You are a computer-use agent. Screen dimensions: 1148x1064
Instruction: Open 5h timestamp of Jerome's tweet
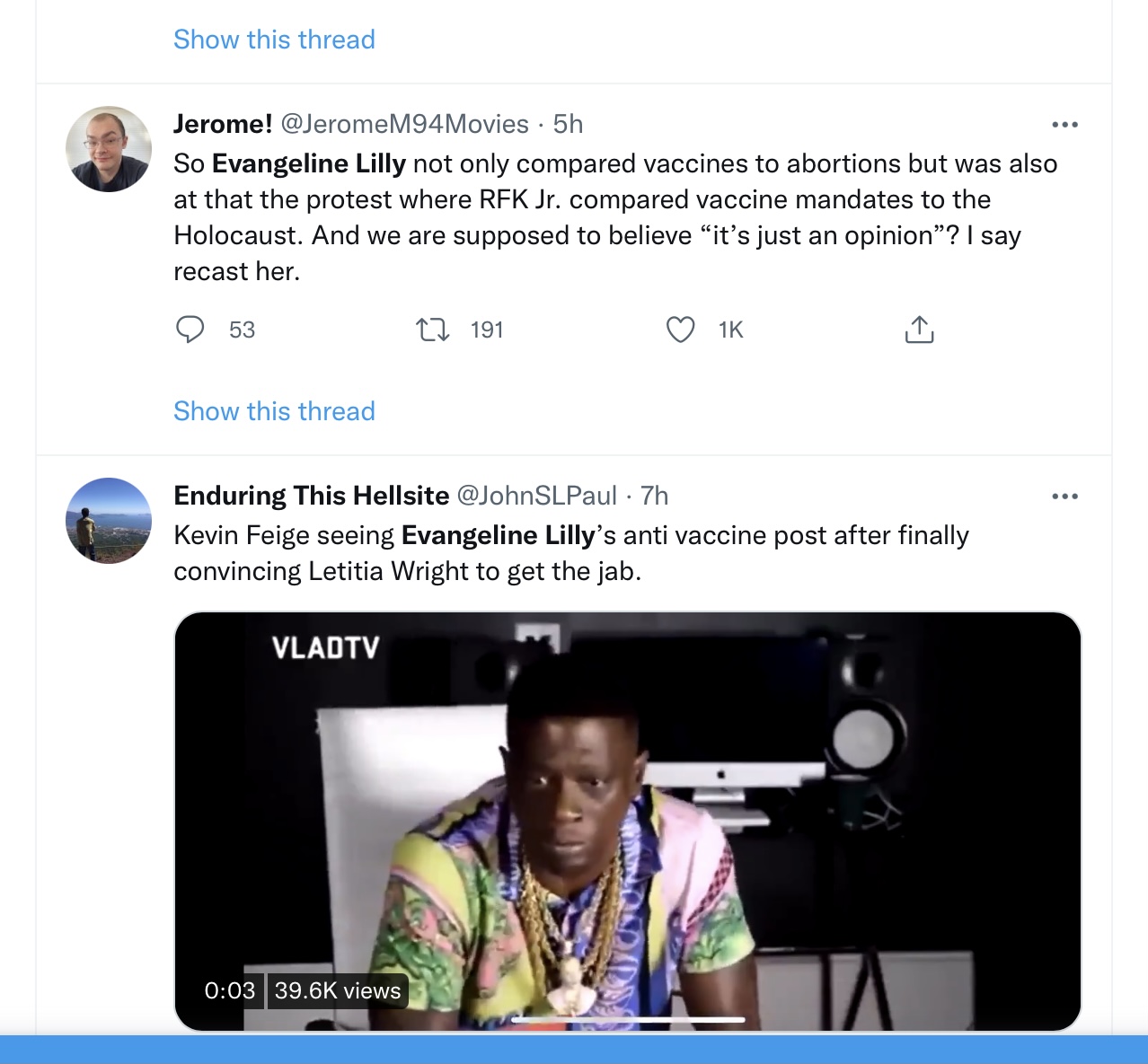coord(568,124)
